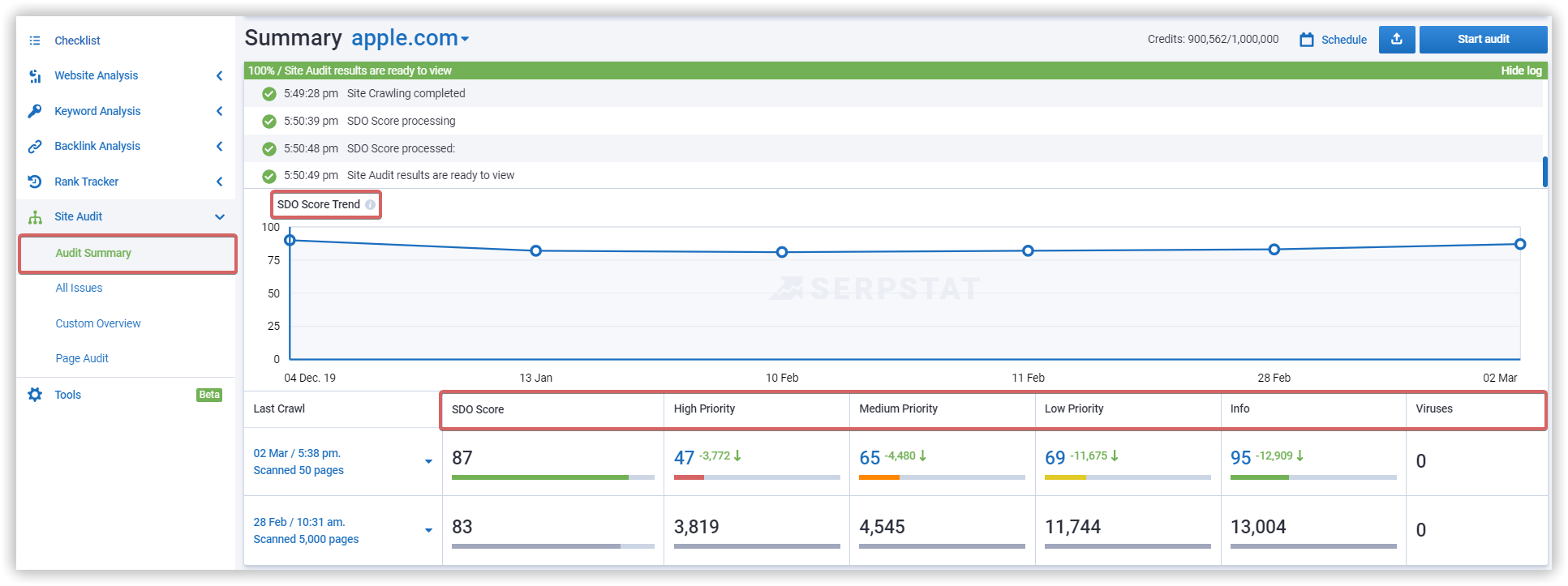Viewport: 1568px width, 586px height.
Task: Click the Info value 95
Action: (1240, 458)
